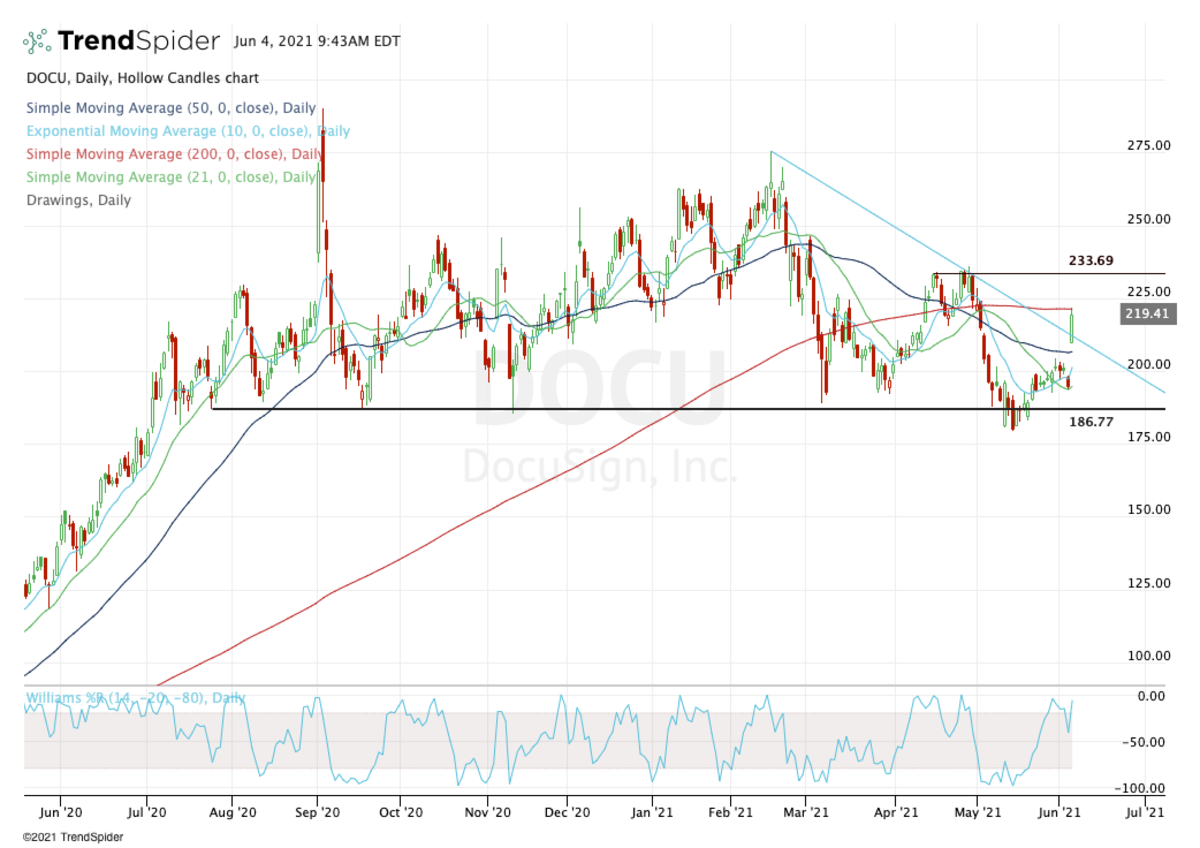1200x848 pixels.
Task: Click the Apr '21 date axis label
Action: click(895, 815)
